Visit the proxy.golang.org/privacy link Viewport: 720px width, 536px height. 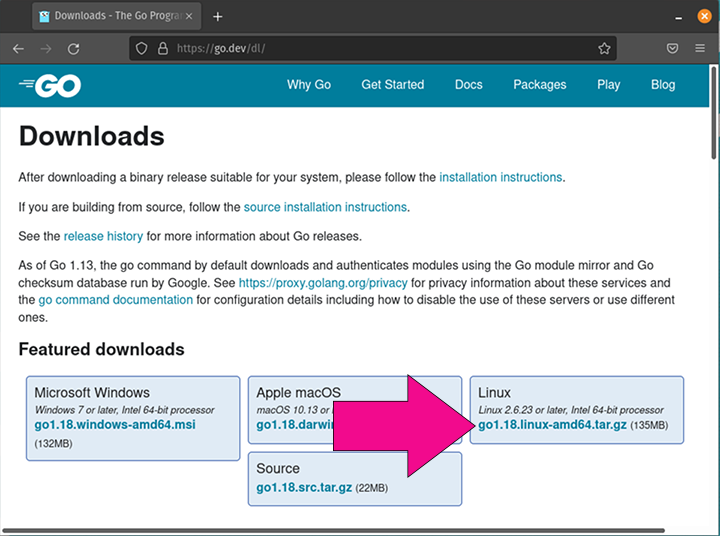point(323,283)
